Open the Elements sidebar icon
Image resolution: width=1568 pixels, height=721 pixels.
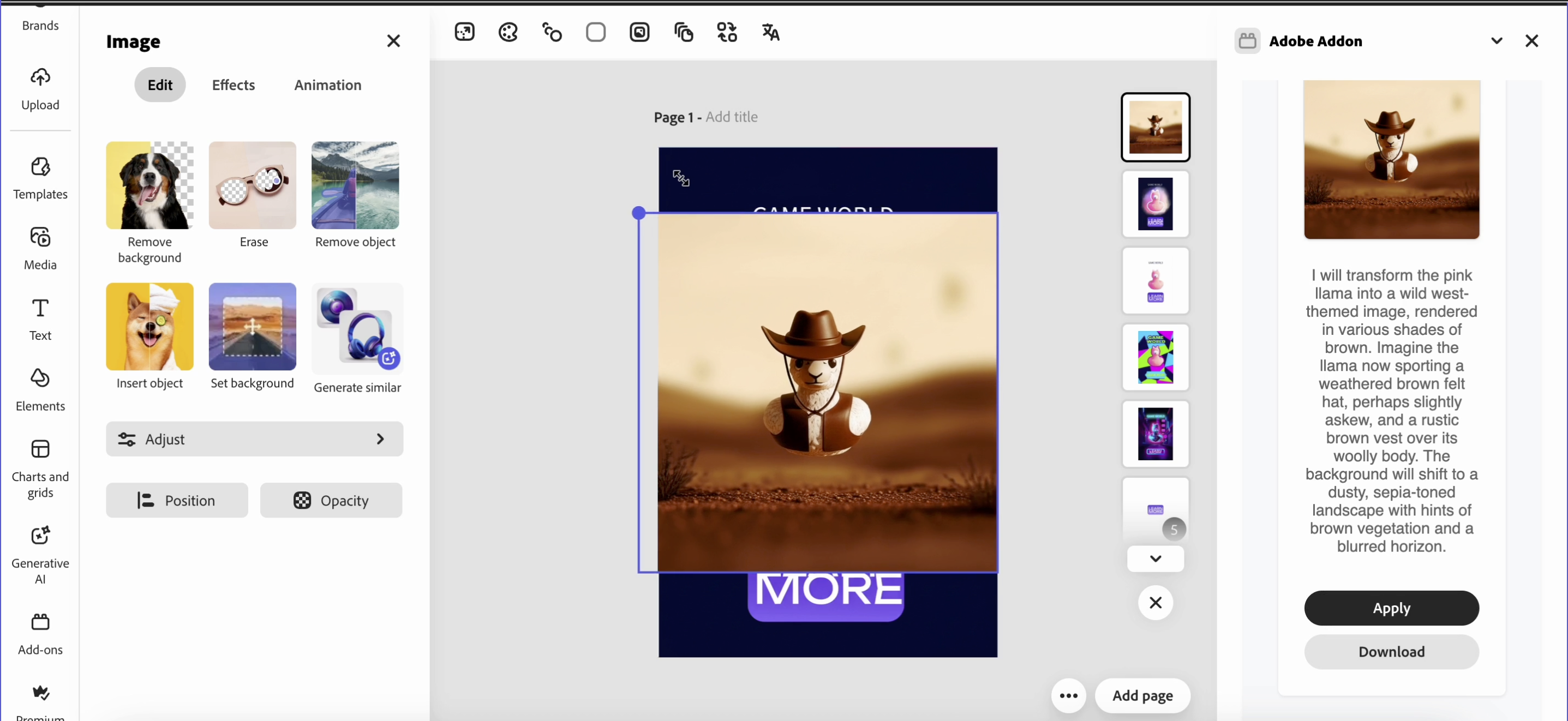pyautogui.click(x=40, y=378)
